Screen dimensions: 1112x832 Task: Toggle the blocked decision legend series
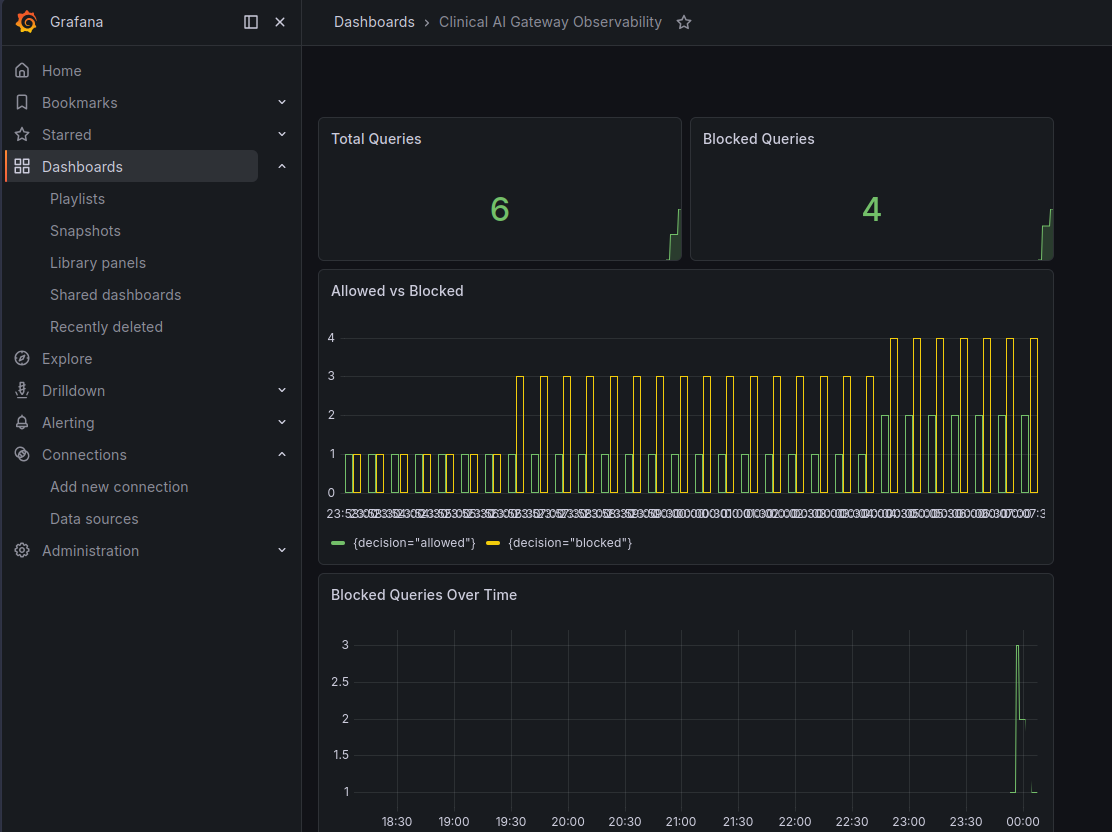pyautogui.click(x=559, y=543)
